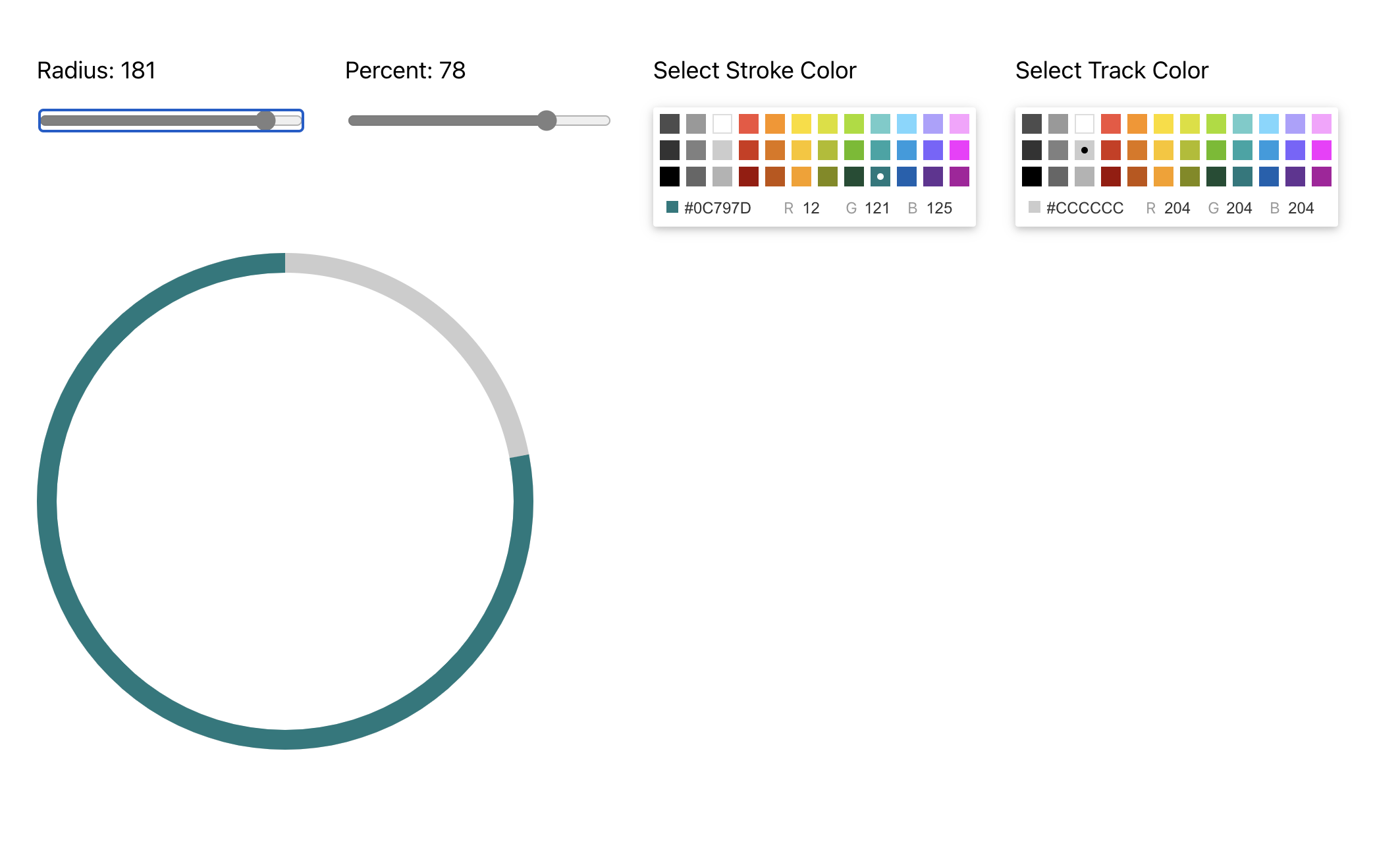Click Stroke Color G value 121
The width and height of the screenshot is (1400, 863).
876,208
